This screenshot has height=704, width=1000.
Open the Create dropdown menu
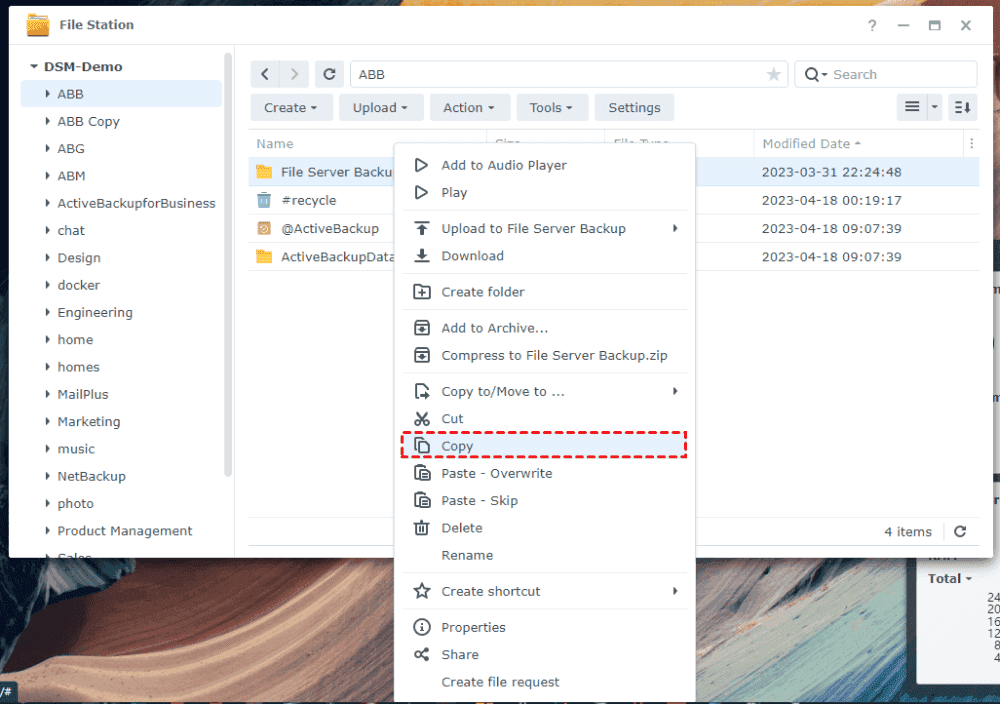pyautogui.click(x=291, y=108)
